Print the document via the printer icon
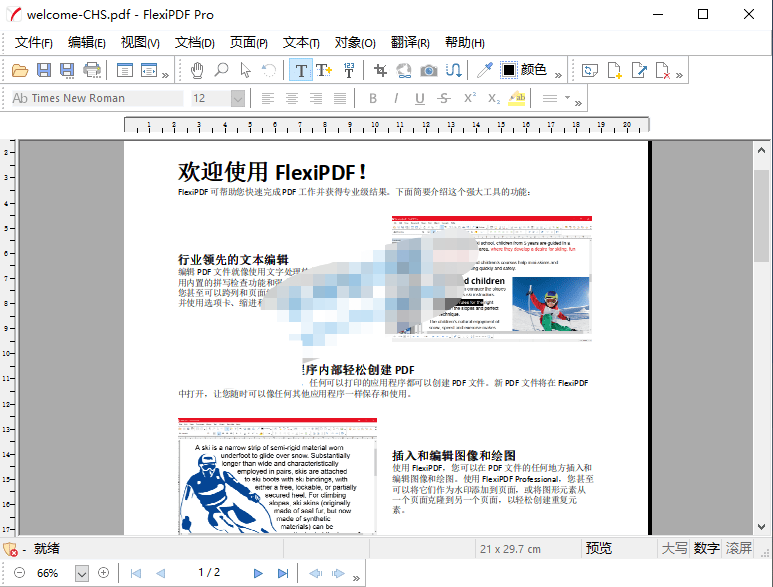The width and height of the screenshot is (773, 587). point(92,70)
